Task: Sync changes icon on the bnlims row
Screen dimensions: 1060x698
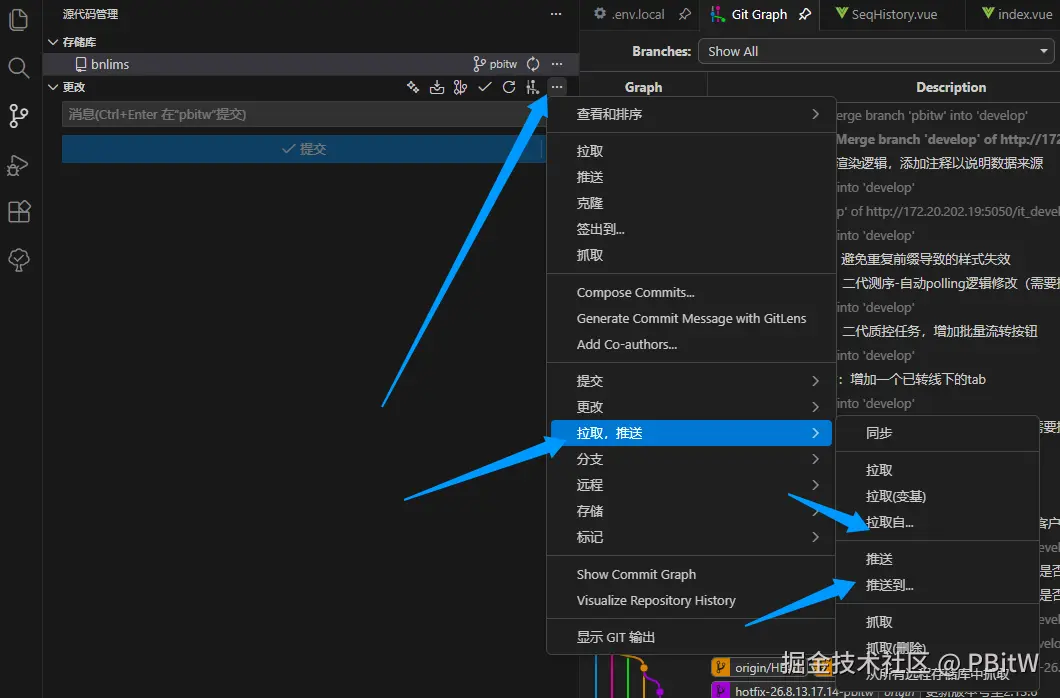Action: 533,64
